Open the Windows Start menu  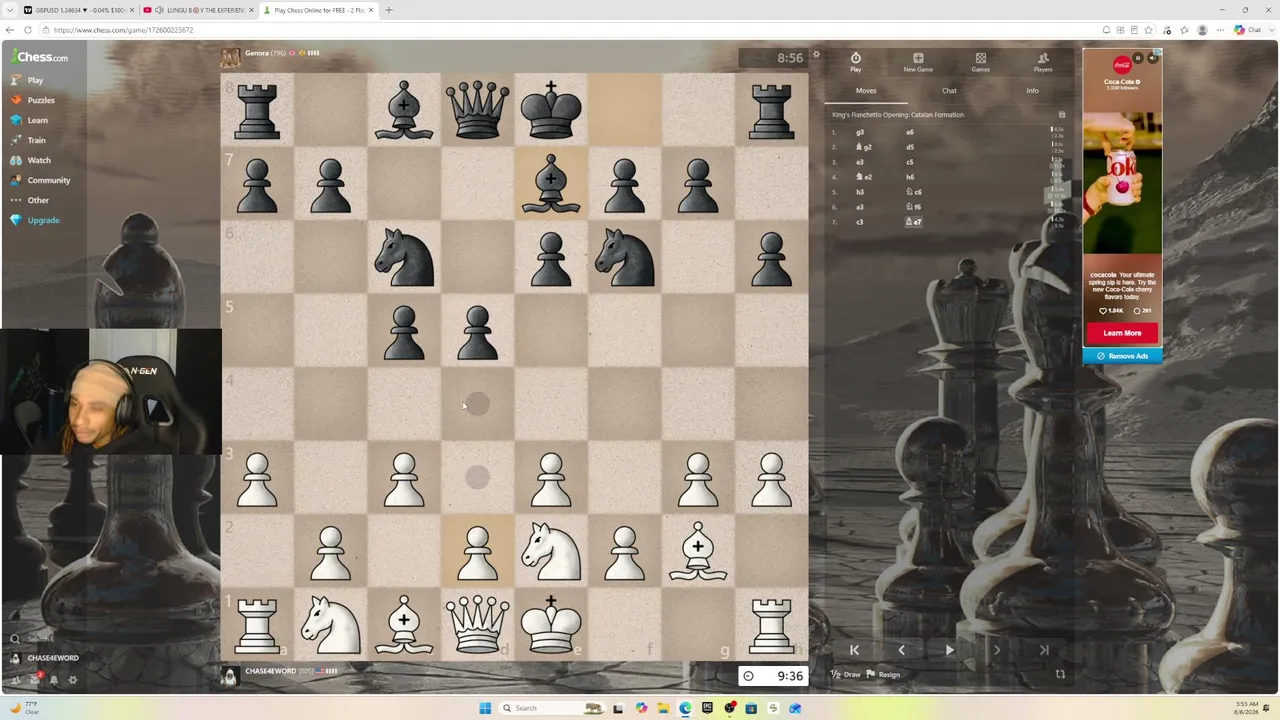click(485, 708)
